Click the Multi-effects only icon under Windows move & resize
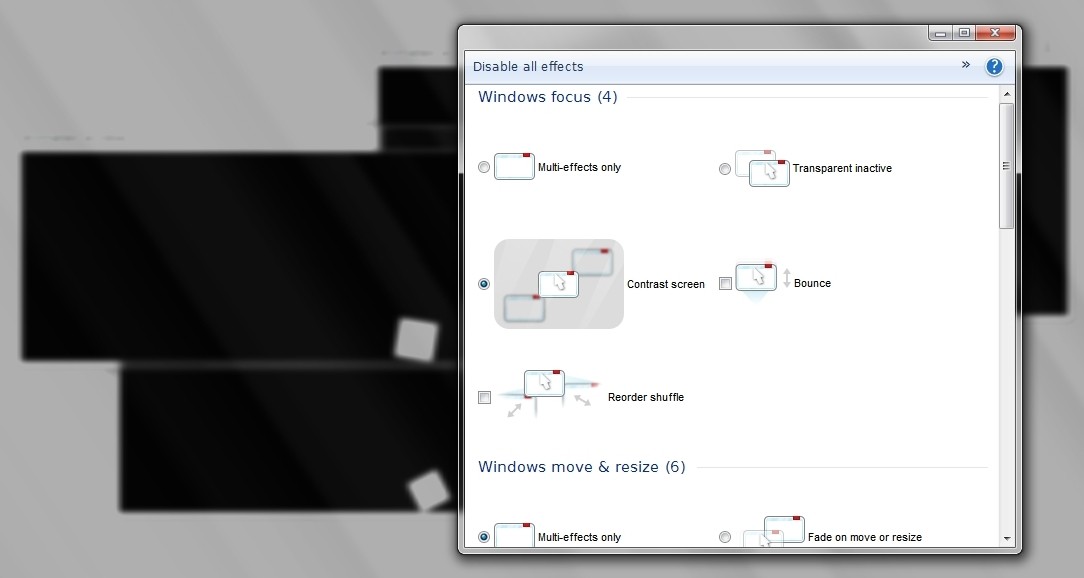 tap(514, 535)
